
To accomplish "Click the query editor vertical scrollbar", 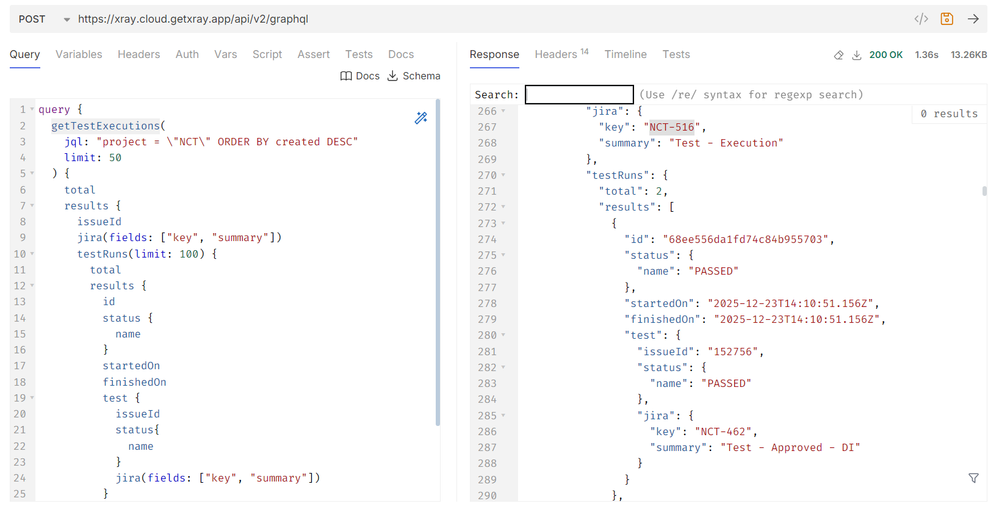I will [x=438, y=262].
